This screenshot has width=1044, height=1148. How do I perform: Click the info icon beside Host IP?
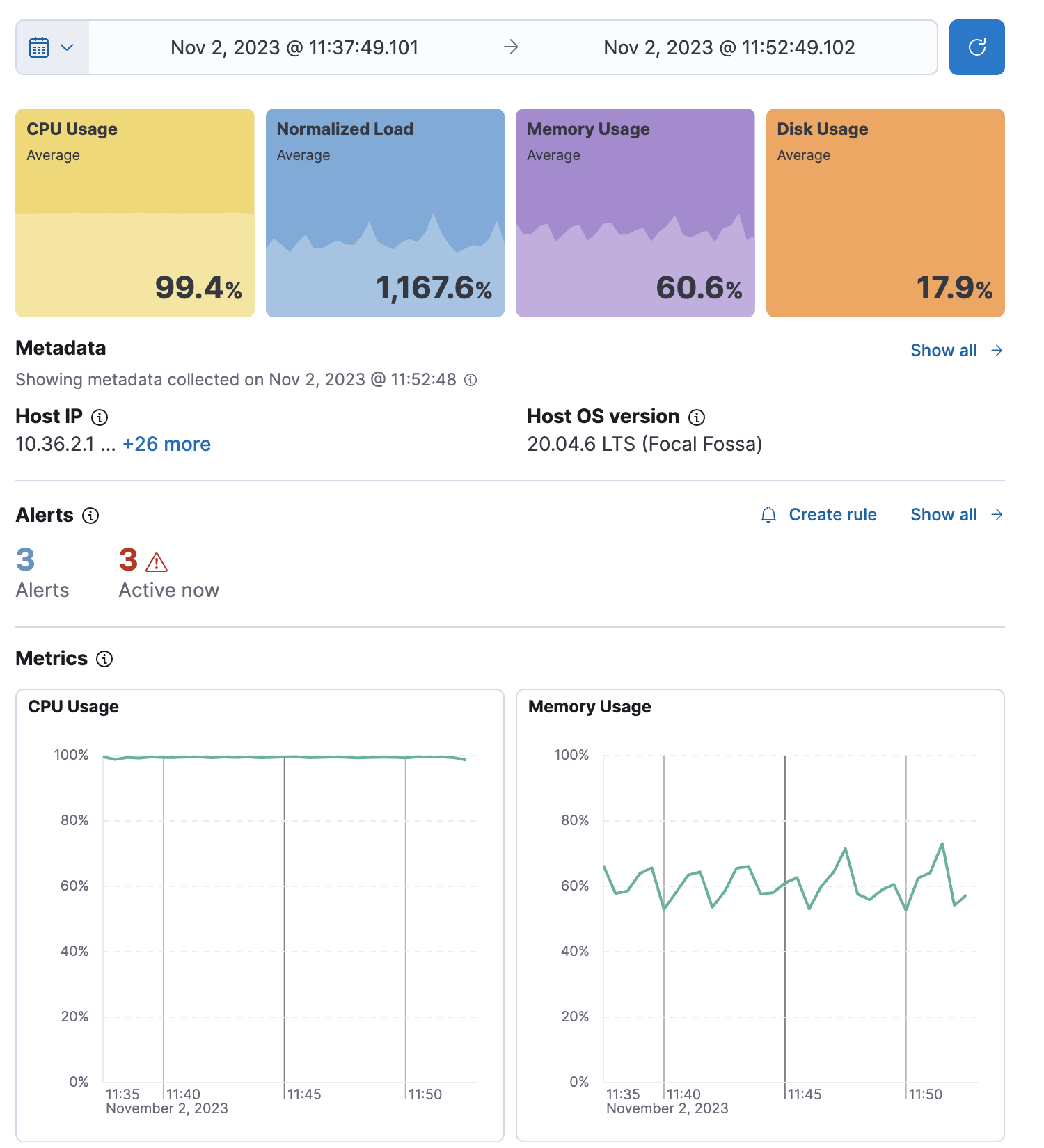(x=100, y=417)
